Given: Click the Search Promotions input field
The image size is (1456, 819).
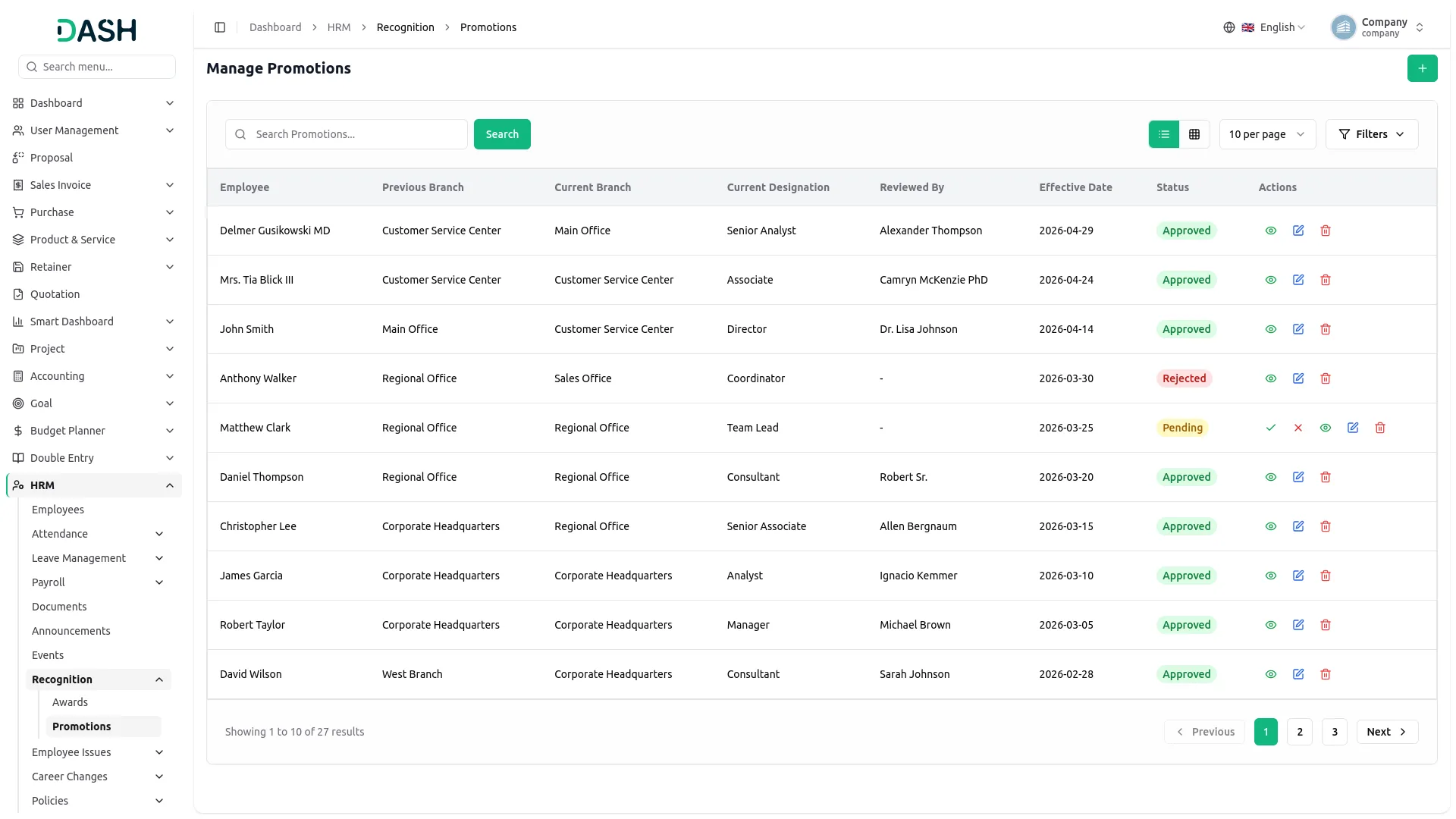Looking at the screenshot, I should (x=347, y=134).
